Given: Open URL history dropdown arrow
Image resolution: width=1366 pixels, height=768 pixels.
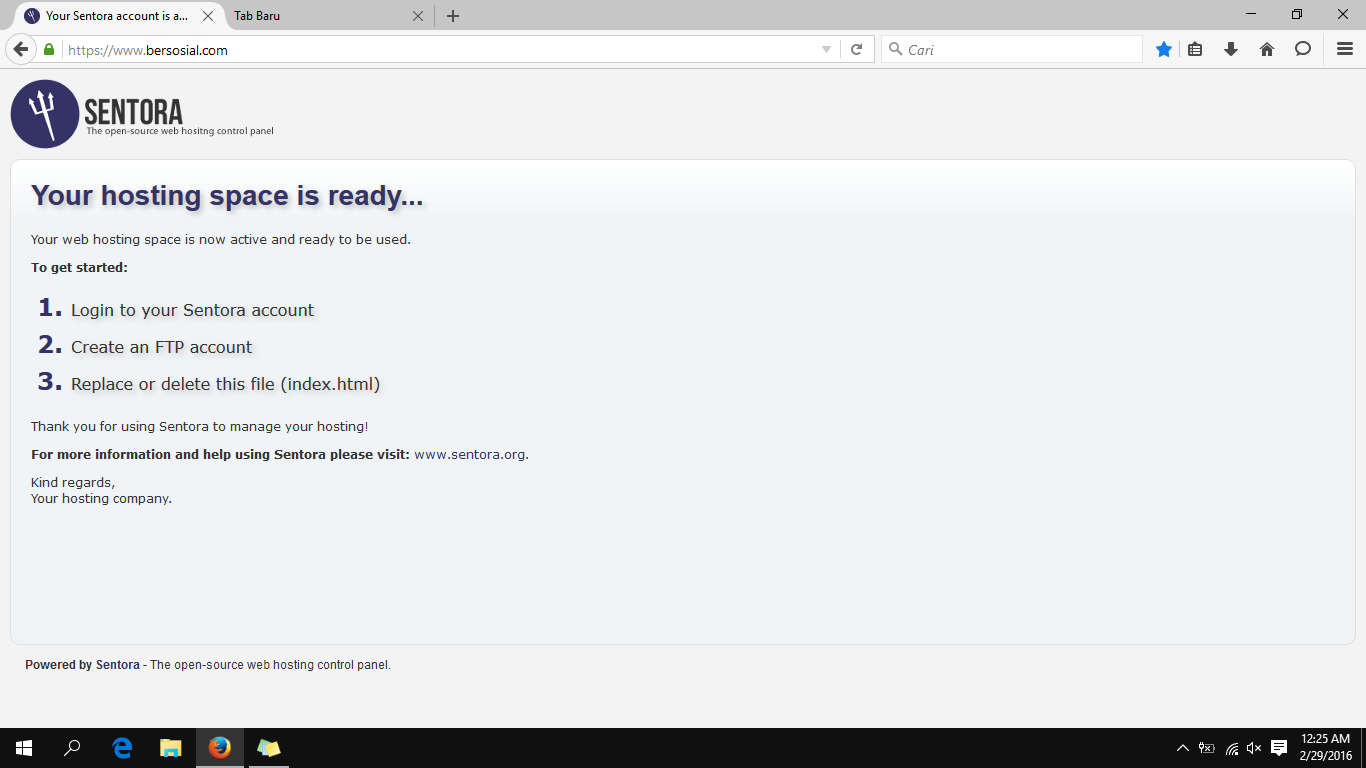Looking at the screenshot, I should (x=826, y=49).
